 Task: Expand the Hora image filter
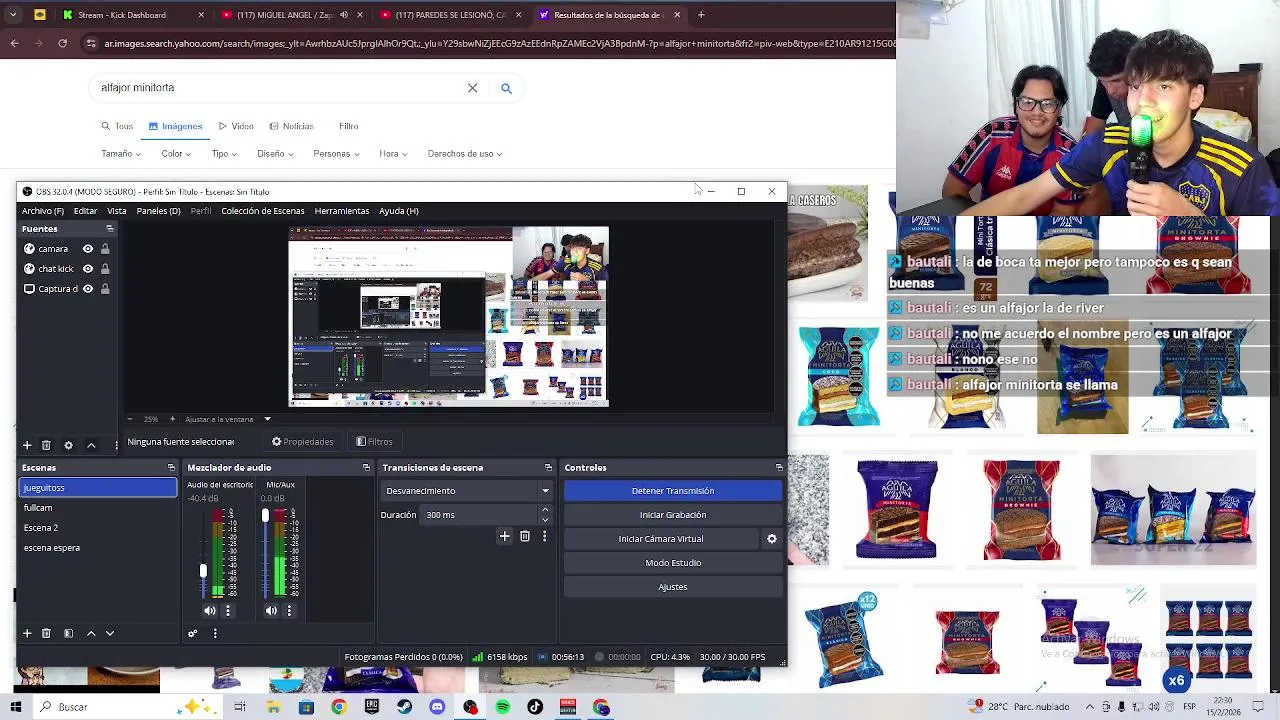coord(393,154)
